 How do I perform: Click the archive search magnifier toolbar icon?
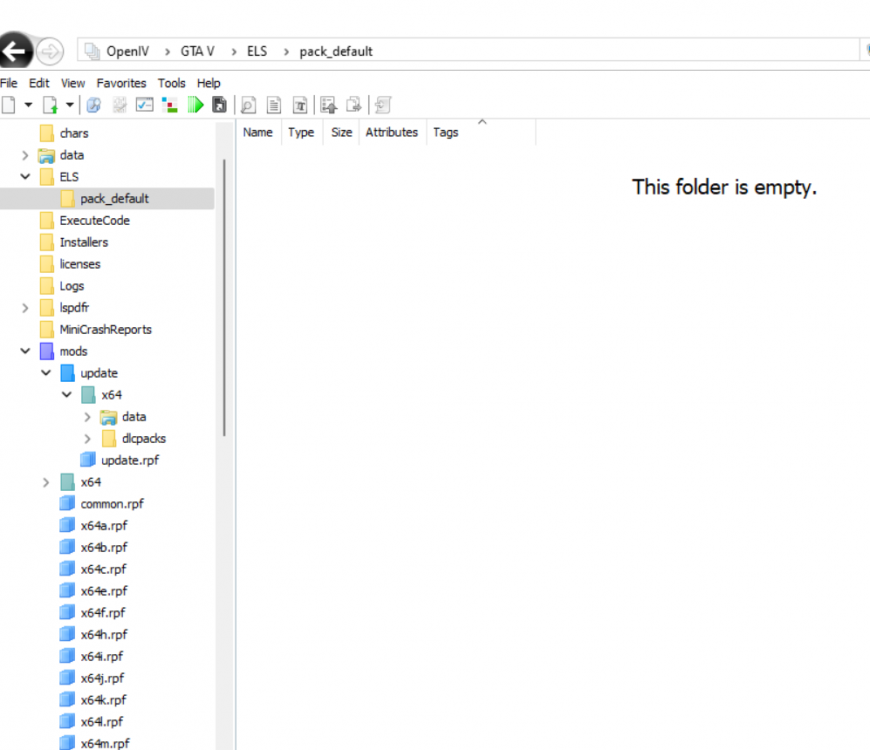(94, 105)
